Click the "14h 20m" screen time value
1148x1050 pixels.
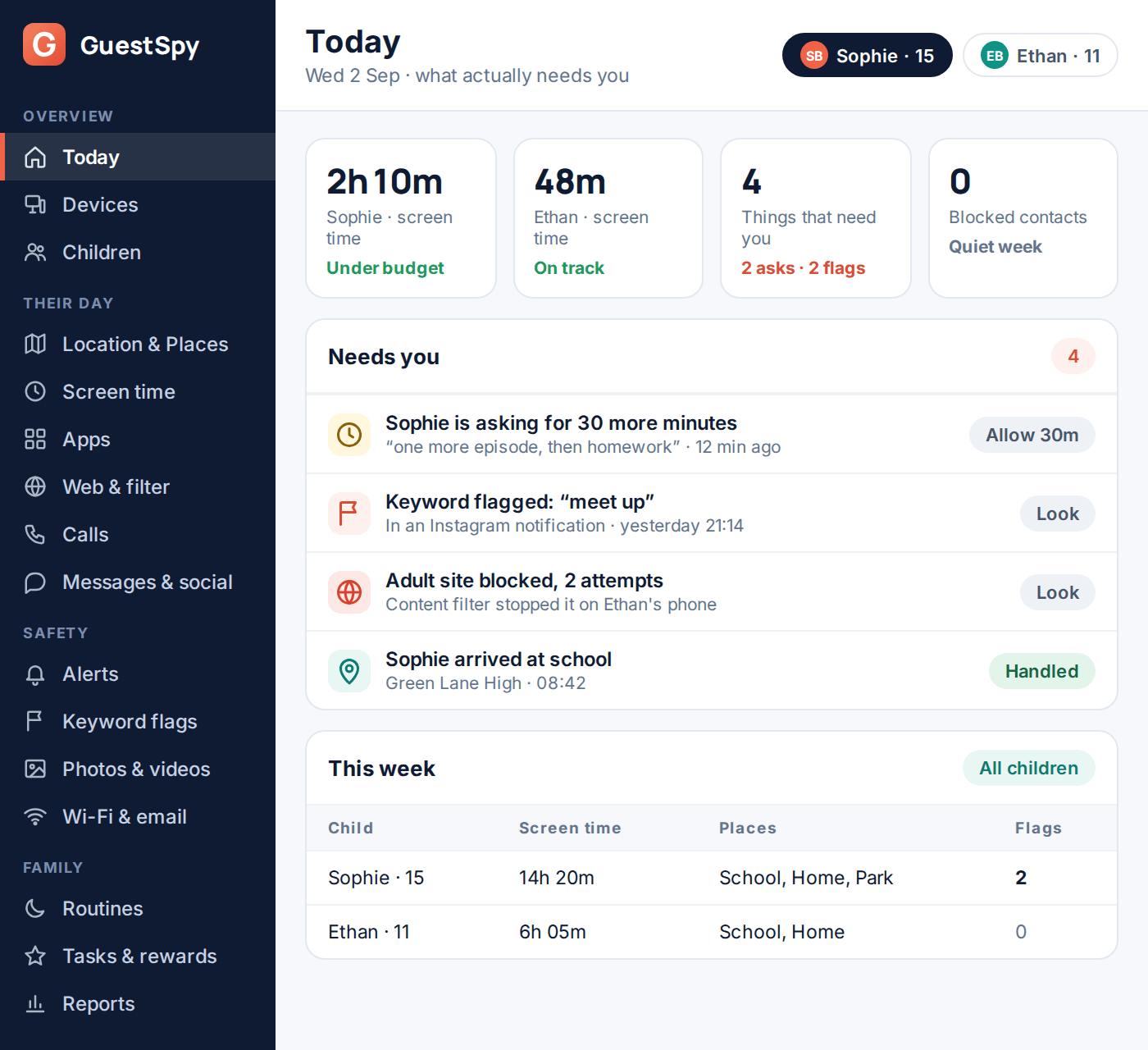coord(557,878)
